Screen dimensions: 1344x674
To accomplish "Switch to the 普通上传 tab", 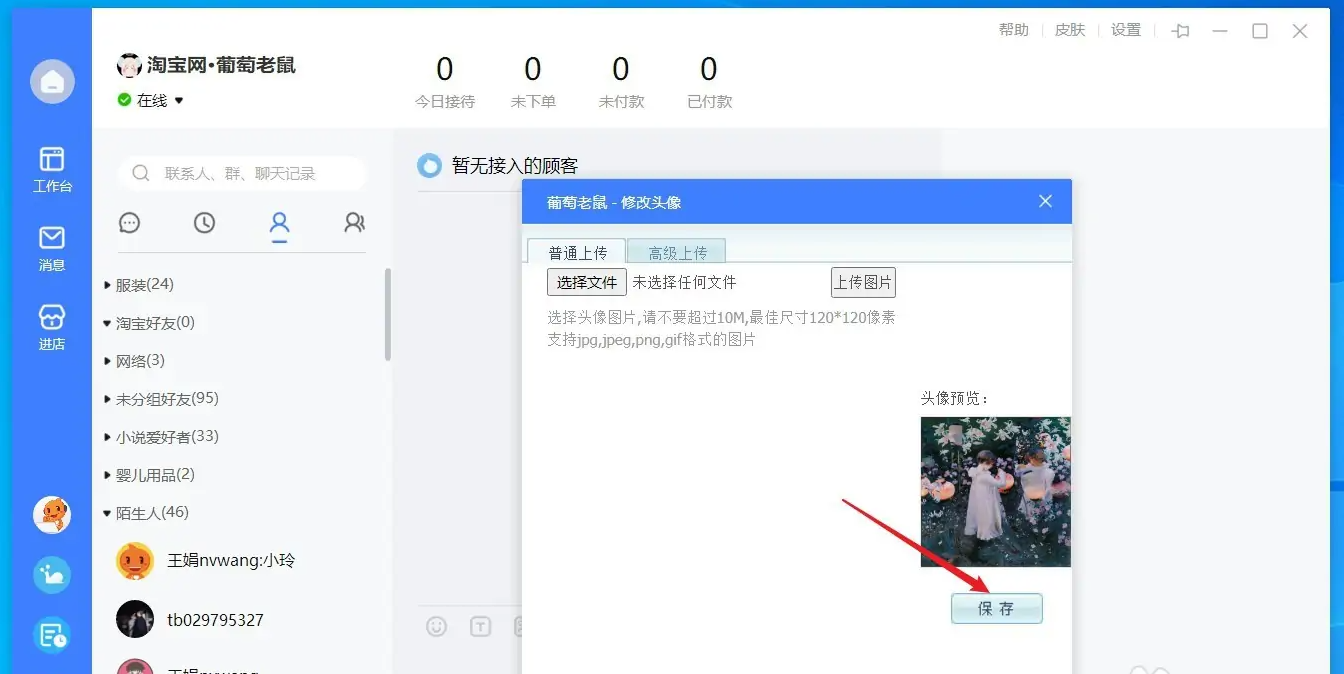I will 577,252.
